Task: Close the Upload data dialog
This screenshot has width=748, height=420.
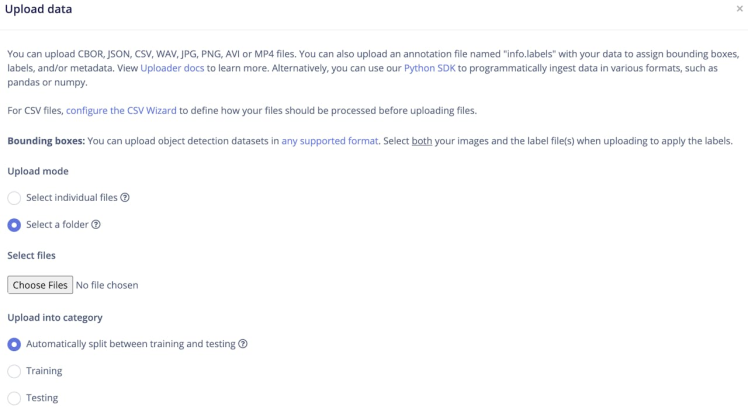Action: tap(739, 8)
